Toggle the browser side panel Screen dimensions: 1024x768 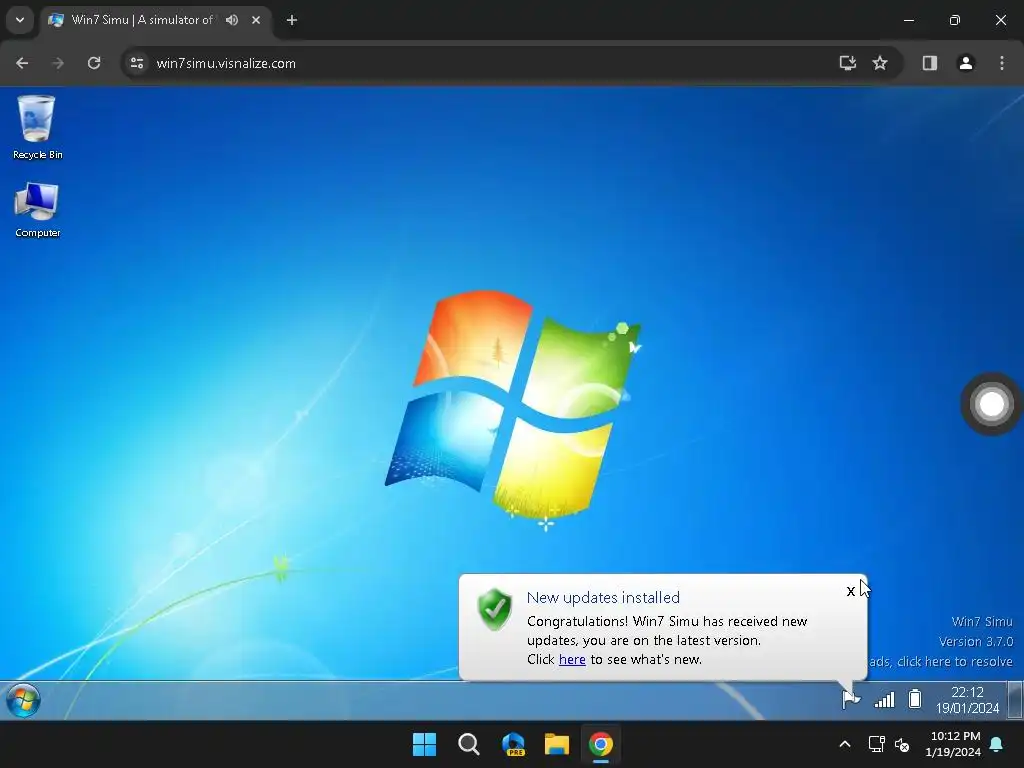pyautogui.click(x=930, y=63)
